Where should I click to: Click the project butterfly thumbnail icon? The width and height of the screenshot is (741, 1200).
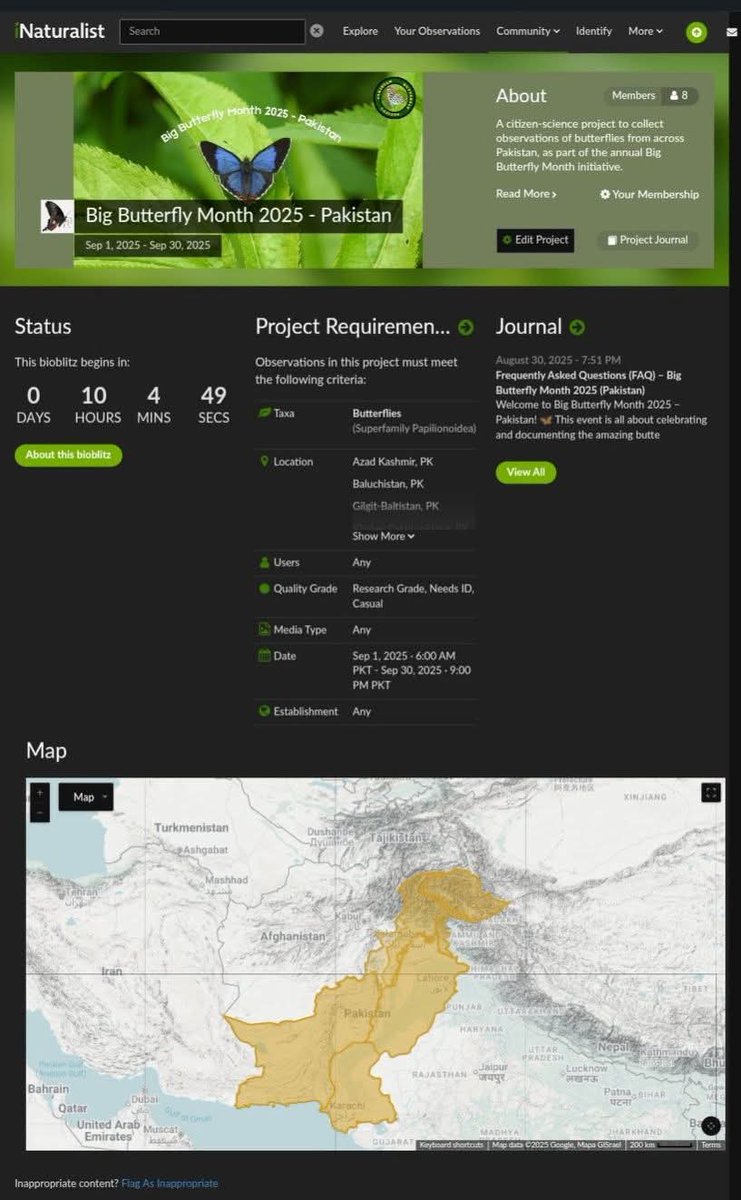coord(57,216)
